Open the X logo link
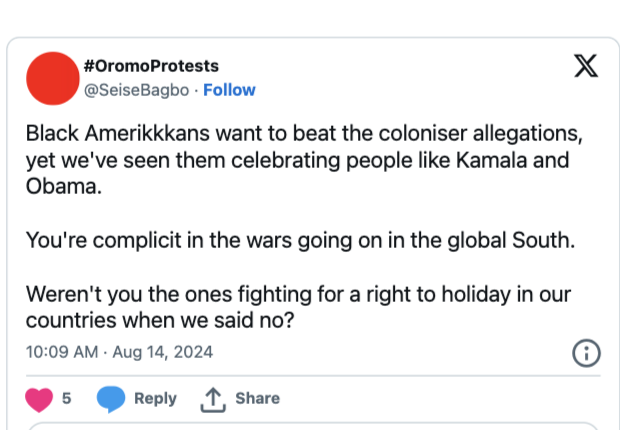This screenshot has width=620, height=430. [x=585, y=67]
